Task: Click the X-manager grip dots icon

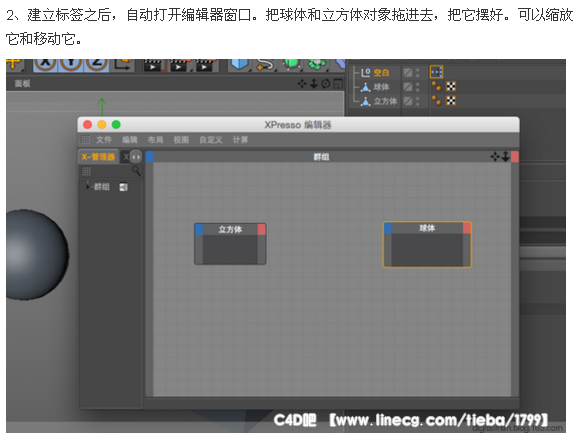Action: 86,171
